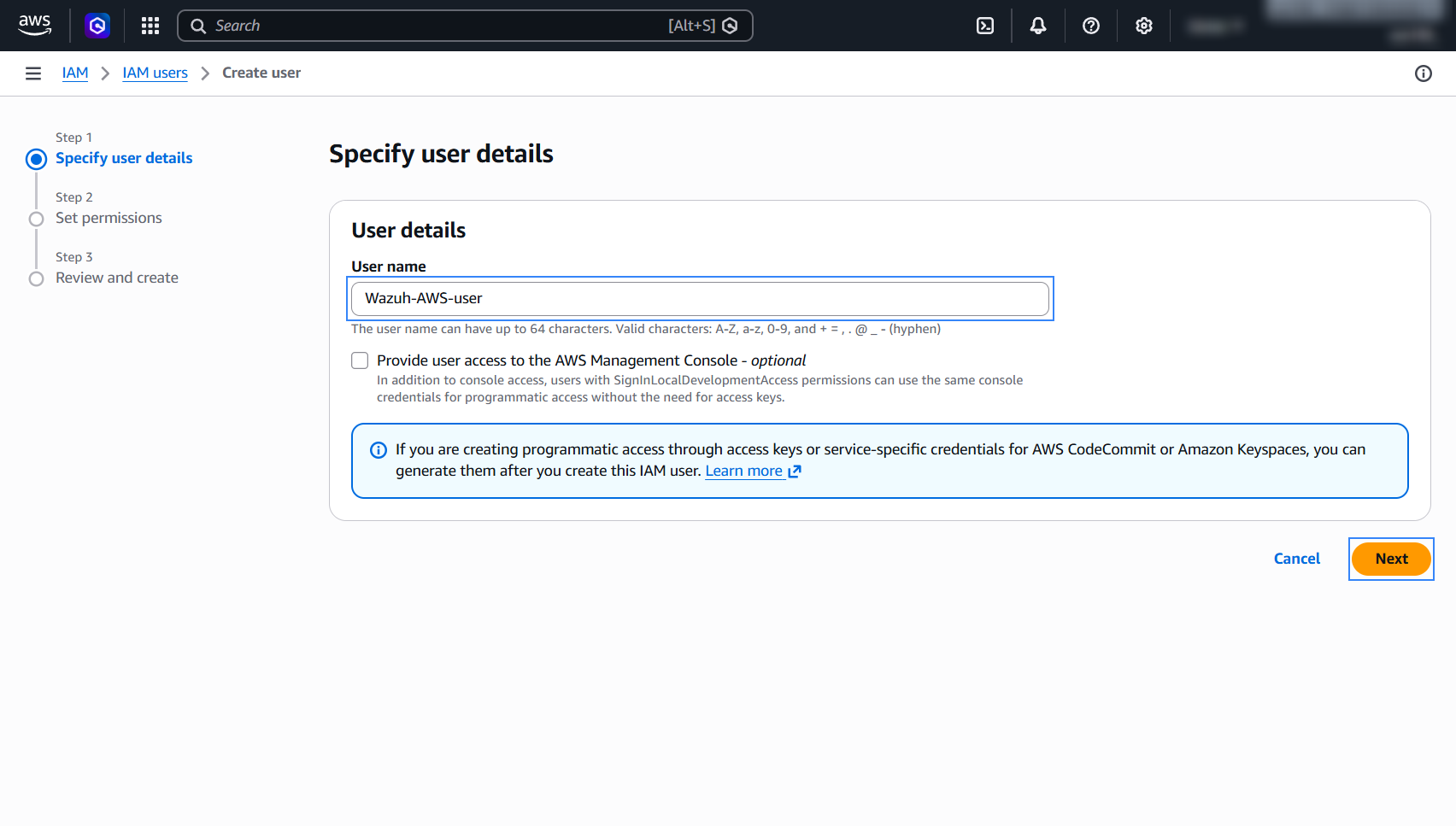Image resolution: width=1456 pixels, height=826 pixels.
Task: Click the 'User details' section heading
Action: (408, 231)
